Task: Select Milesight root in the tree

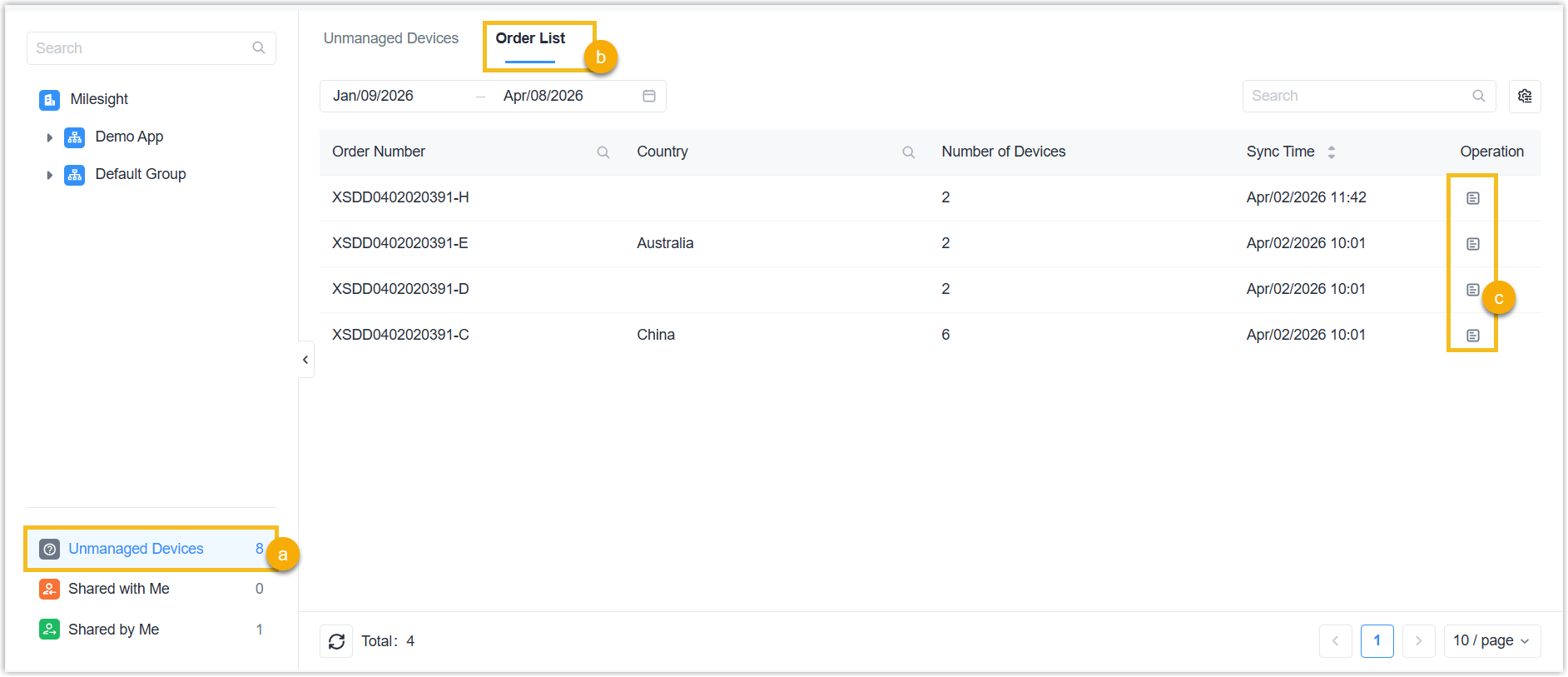Action: tap(98, 99)
